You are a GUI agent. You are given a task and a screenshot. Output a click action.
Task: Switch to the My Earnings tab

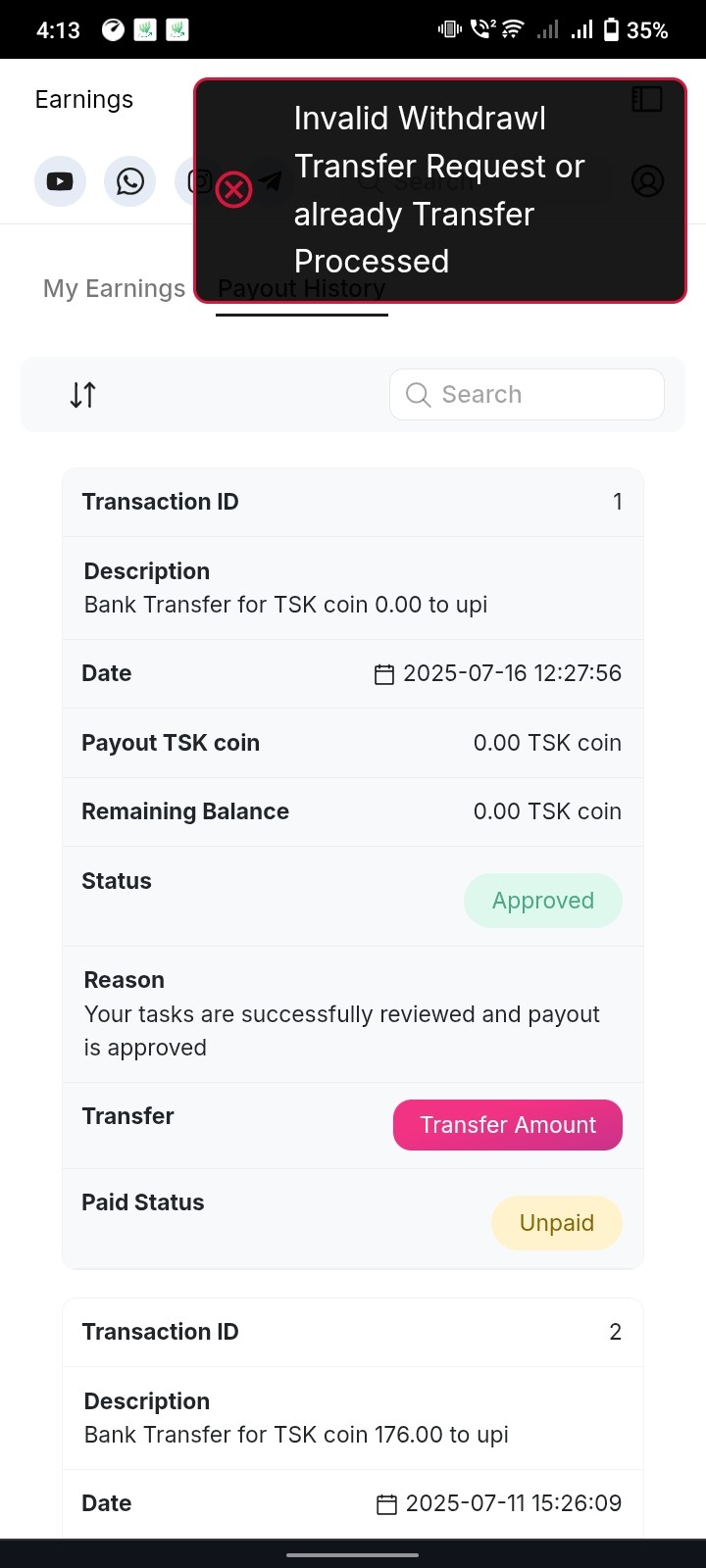[114, 289]
